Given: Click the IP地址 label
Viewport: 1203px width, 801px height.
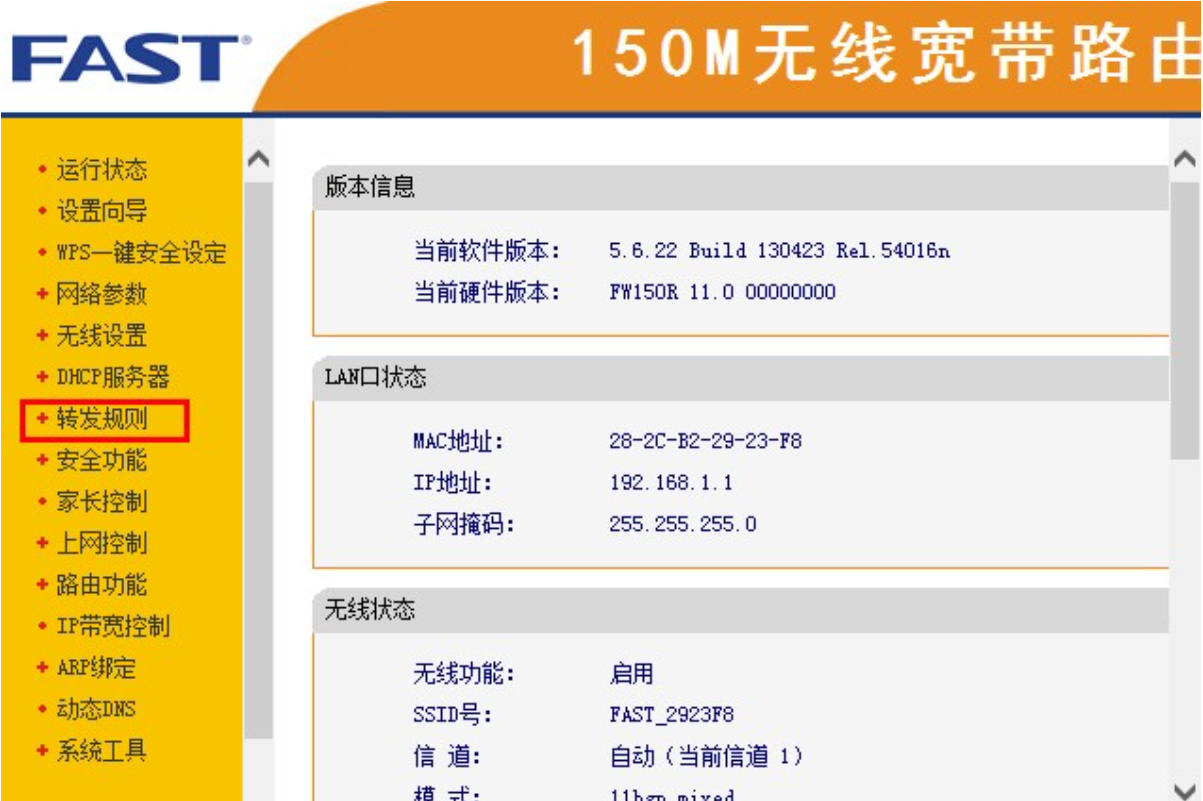Looking at the screenshot, I should 453,483.
